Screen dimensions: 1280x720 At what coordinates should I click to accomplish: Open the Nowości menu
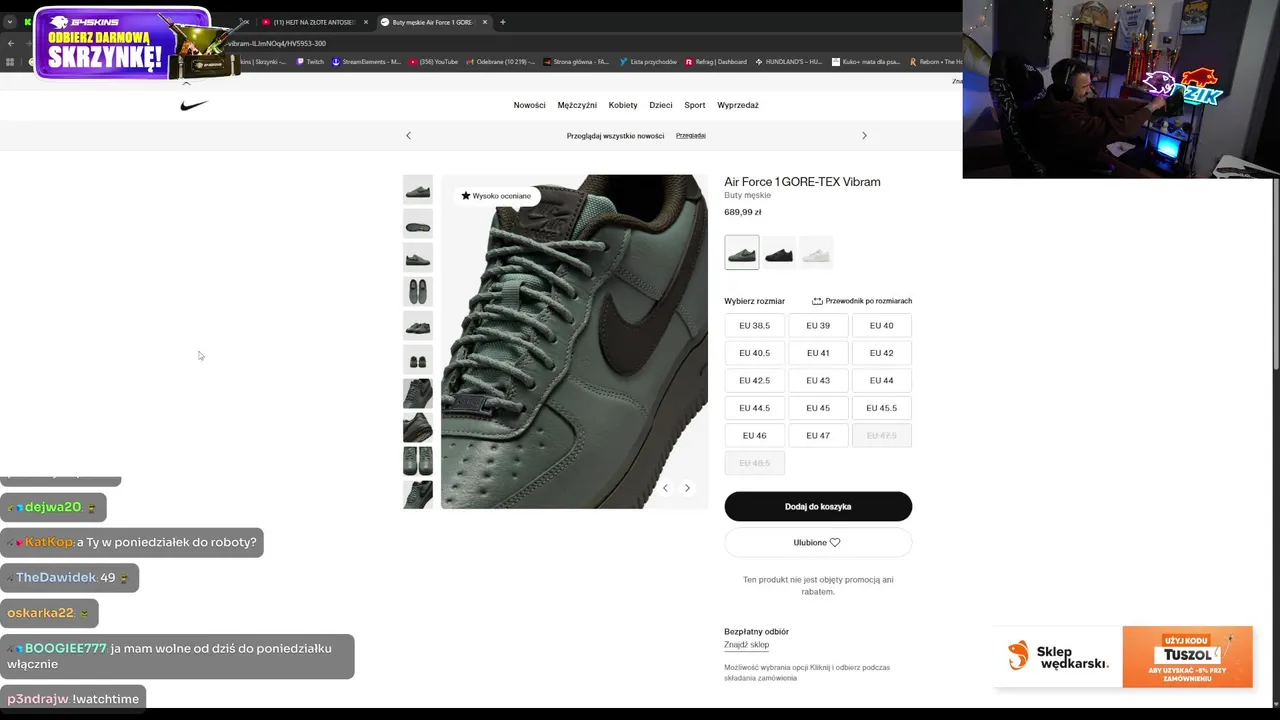point(529,105)
